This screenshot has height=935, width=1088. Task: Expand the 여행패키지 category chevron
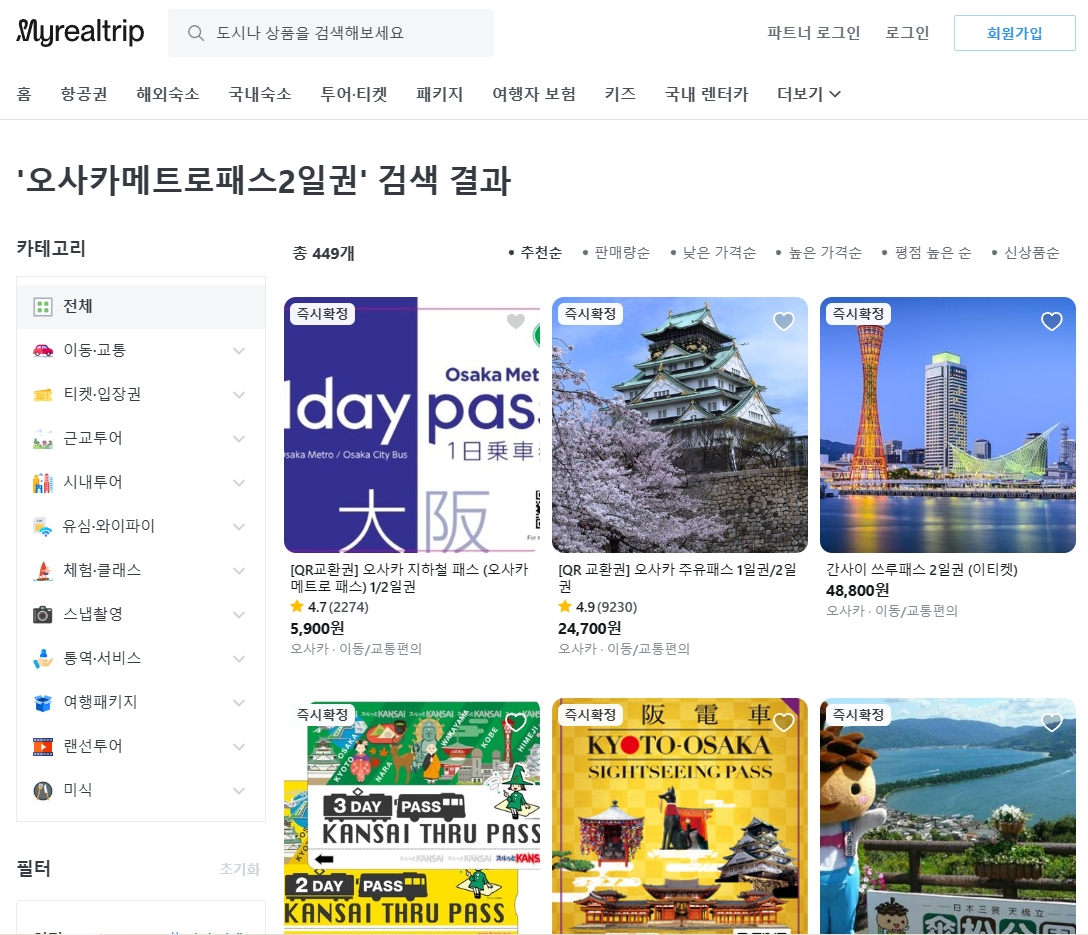(x=239, y=703)
